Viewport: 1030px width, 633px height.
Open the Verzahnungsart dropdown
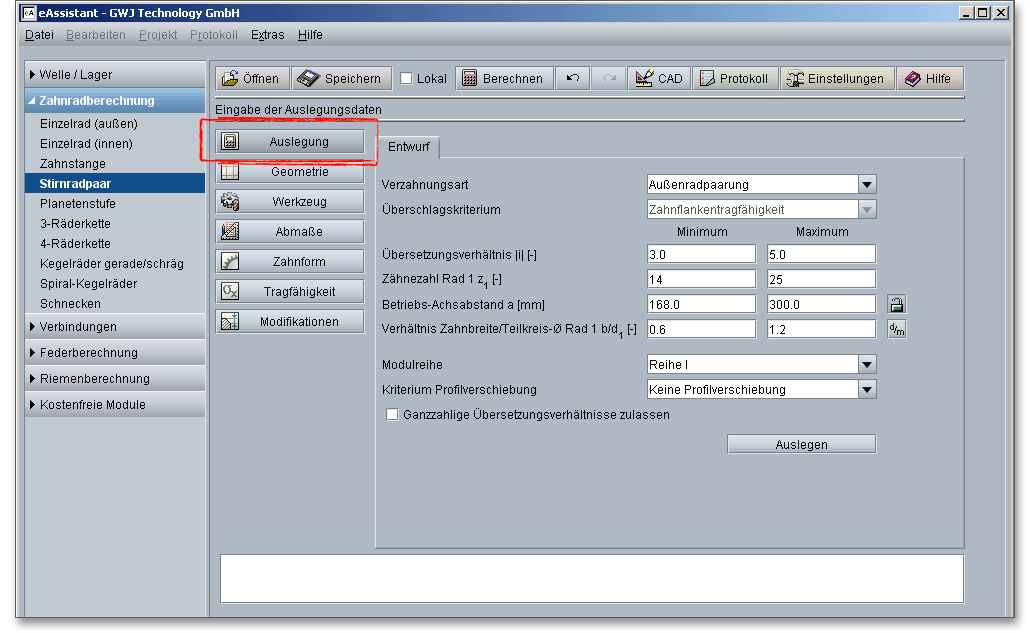click(866, 185)
